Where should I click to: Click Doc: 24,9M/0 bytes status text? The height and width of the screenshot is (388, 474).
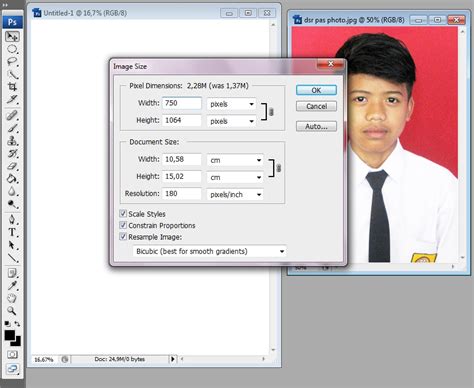point(120,359)
